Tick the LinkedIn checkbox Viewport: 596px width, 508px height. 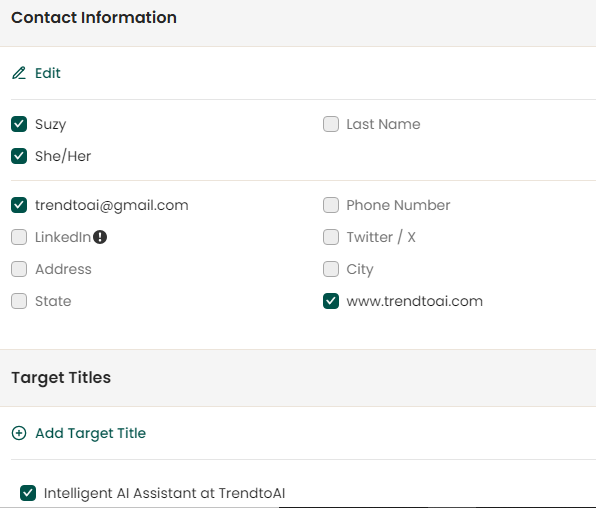[19, 237]
